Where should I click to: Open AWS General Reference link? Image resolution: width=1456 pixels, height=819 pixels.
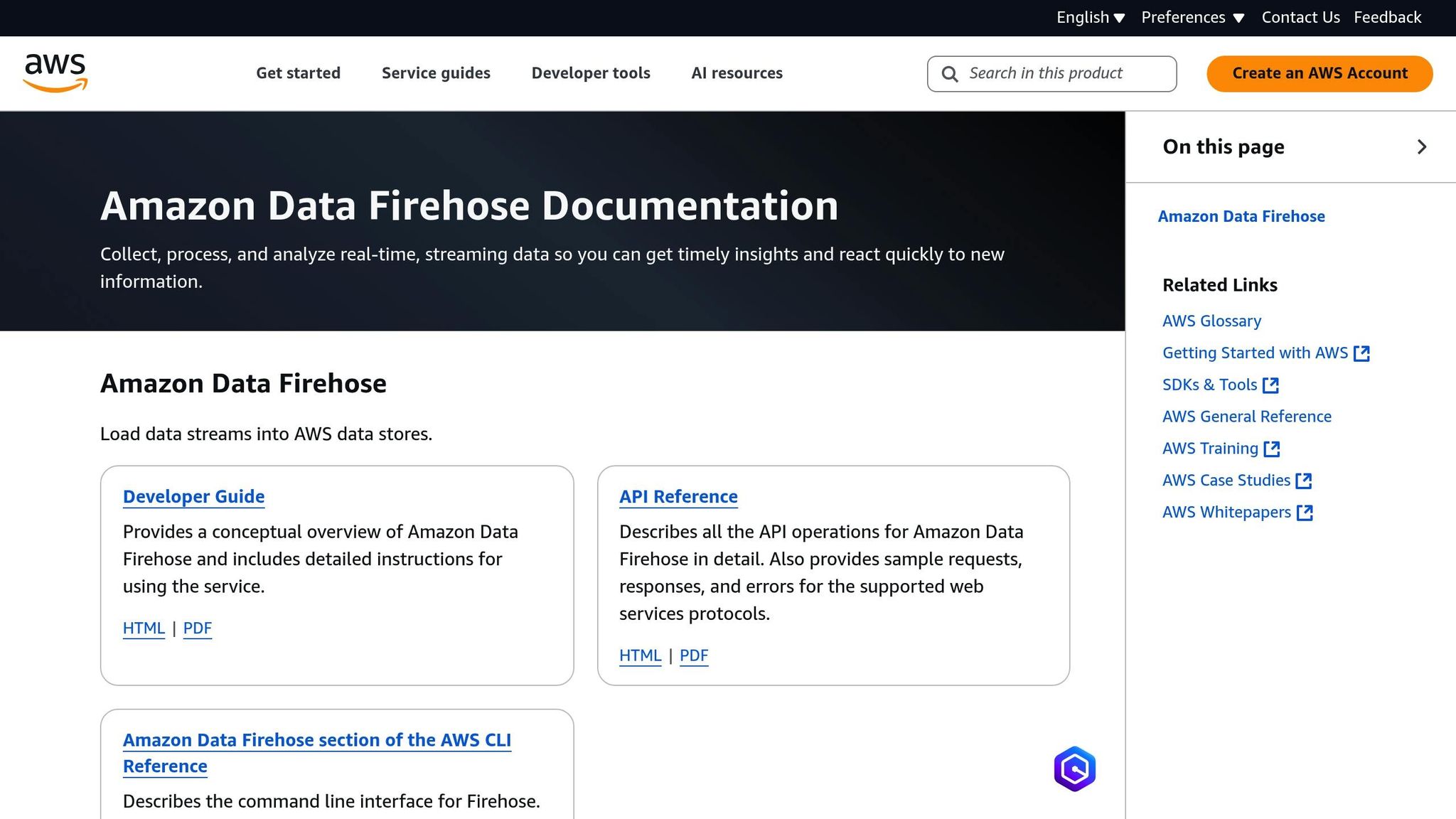click(x=1247, y=417)
